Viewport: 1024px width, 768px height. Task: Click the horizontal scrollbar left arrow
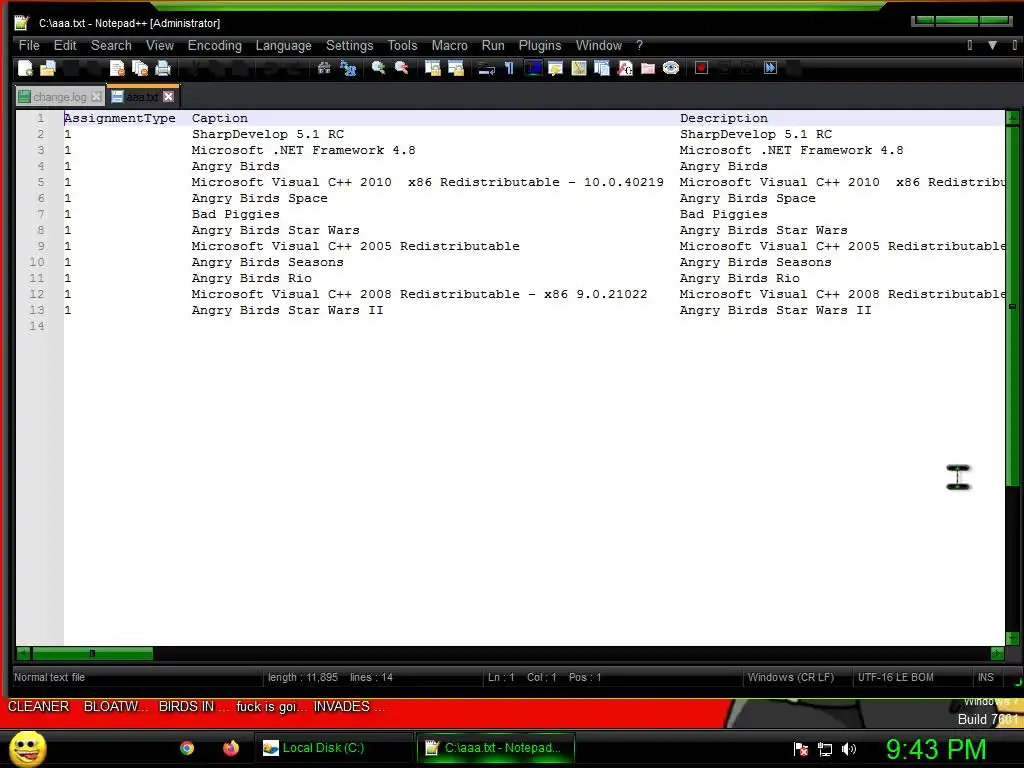pyautogui.click(x=24, y=653)
